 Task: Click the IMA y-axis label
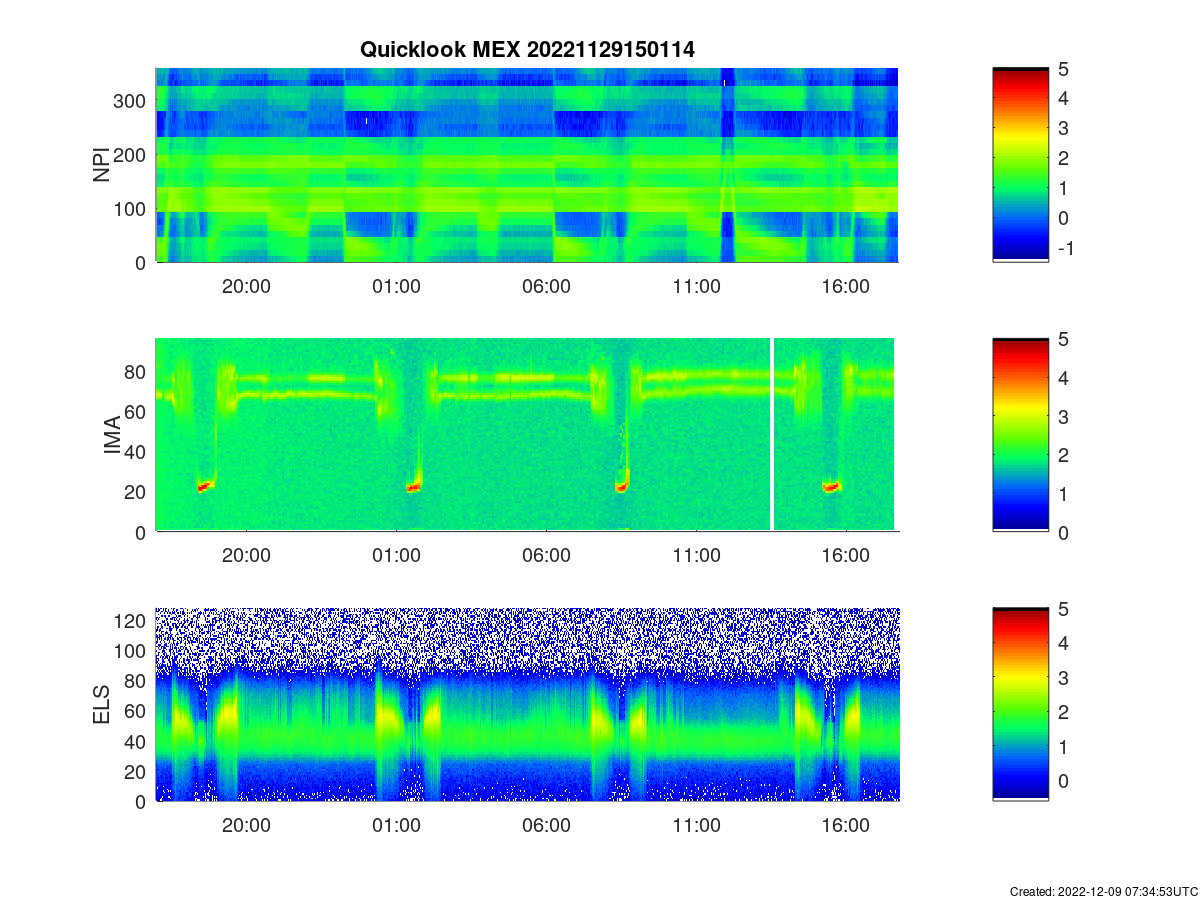pos(112,436)
